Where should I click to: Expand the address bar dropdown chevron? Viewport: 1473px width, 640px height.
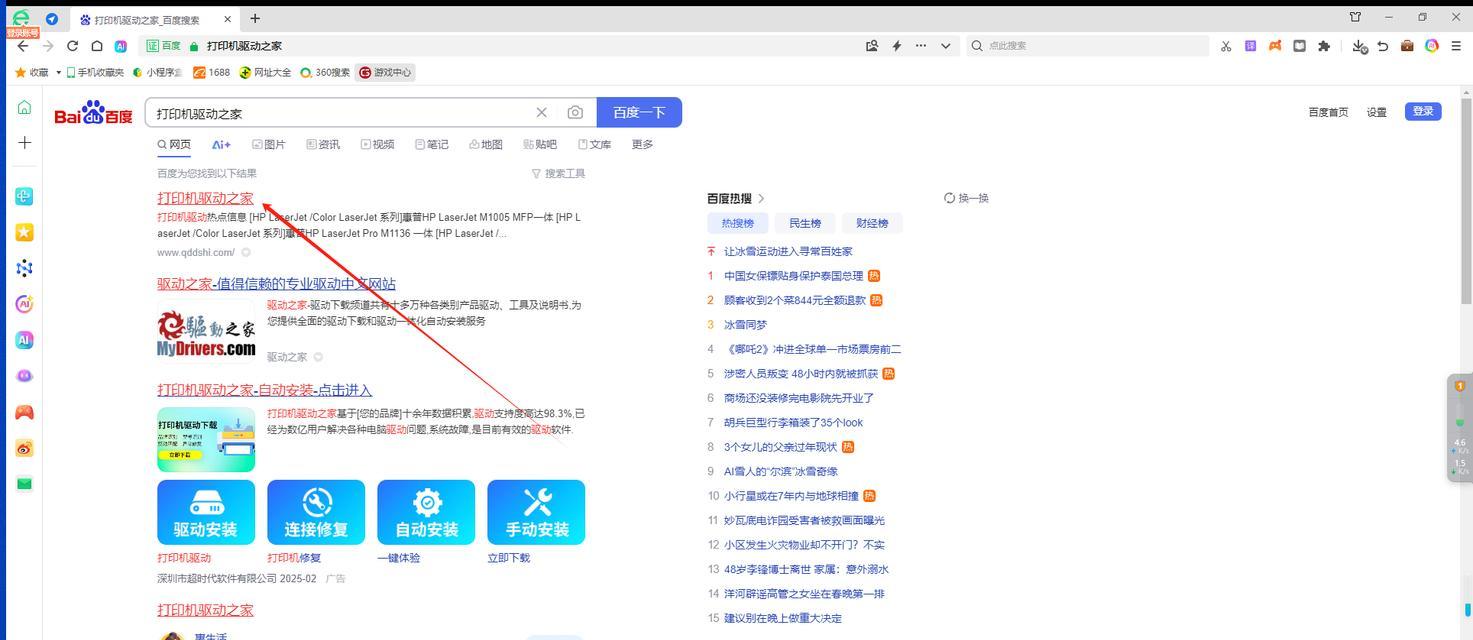[x=945, y=46]
